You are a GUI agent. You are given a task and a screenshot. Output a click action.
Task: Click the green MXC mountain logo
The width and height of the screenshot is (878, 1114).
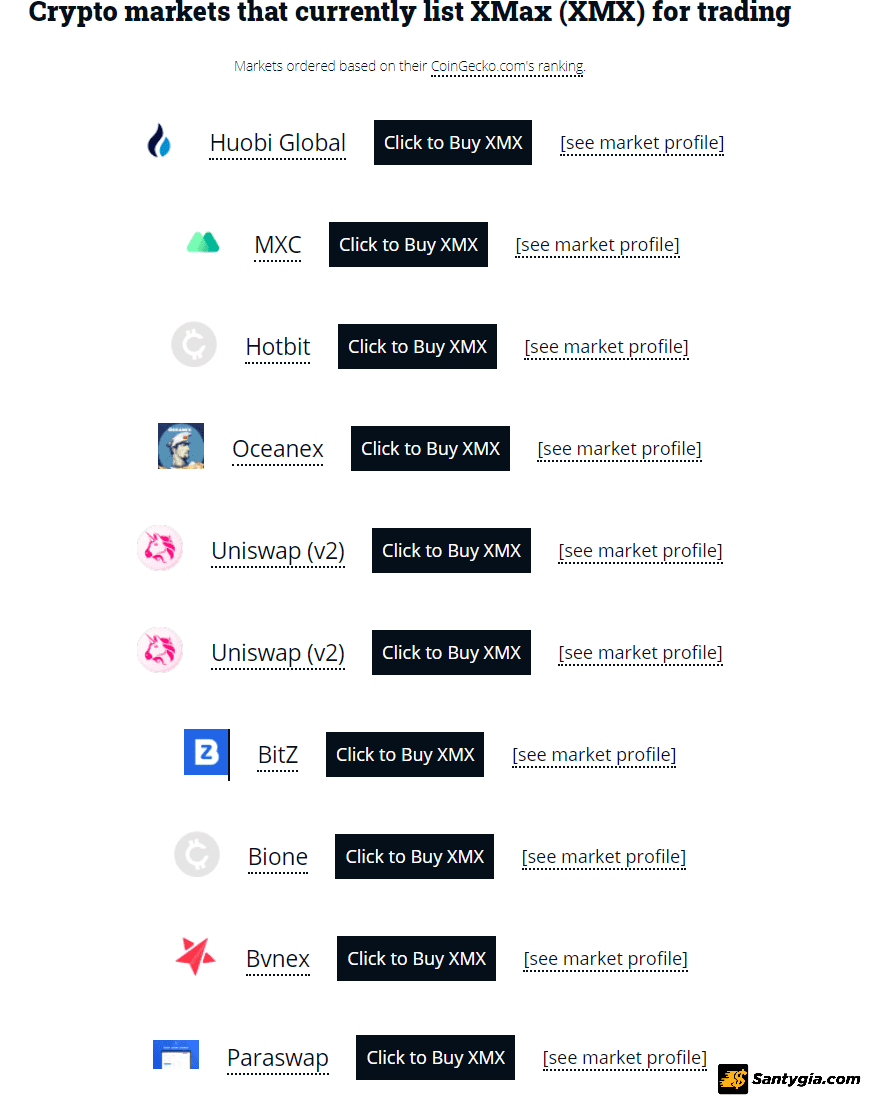[x=203, y=243]
